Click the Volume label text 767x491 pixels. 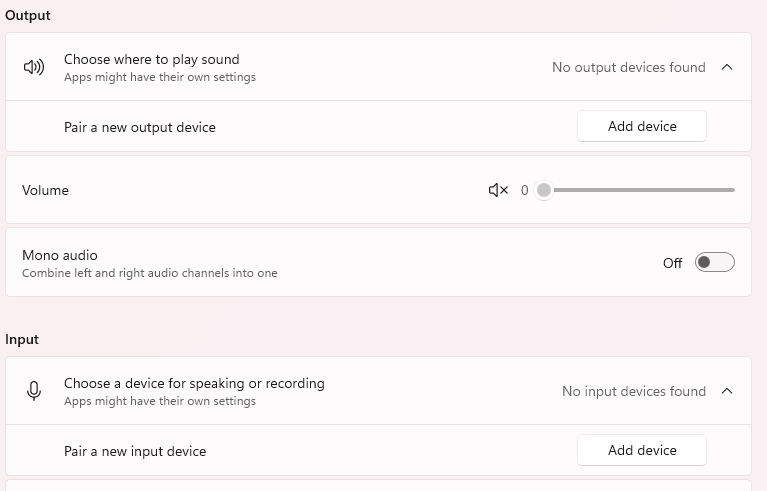(x=45, y=190)
